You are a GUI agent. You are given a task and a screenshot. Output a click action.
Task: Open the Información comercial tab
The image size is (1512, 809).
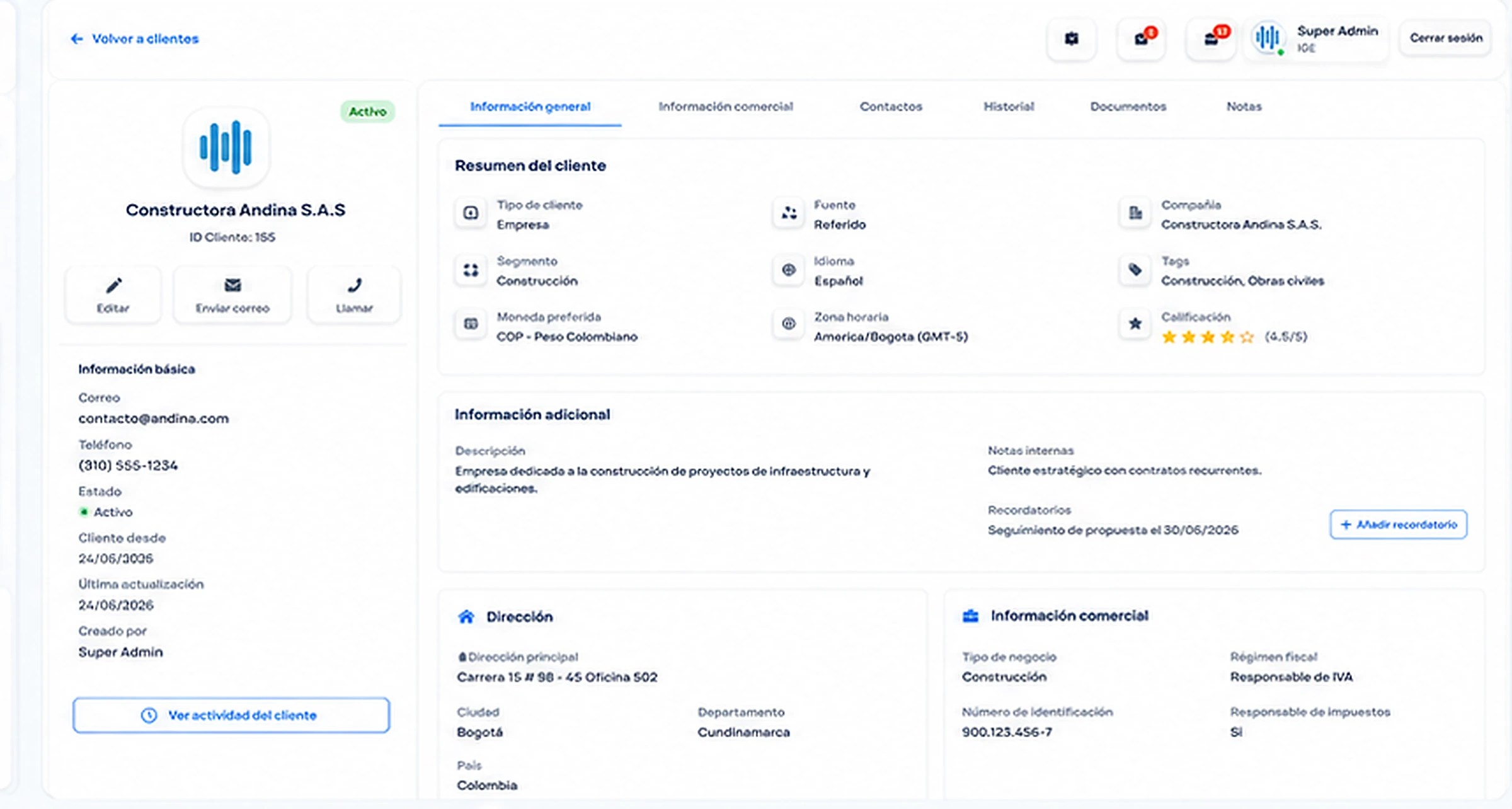click(726, 106)
